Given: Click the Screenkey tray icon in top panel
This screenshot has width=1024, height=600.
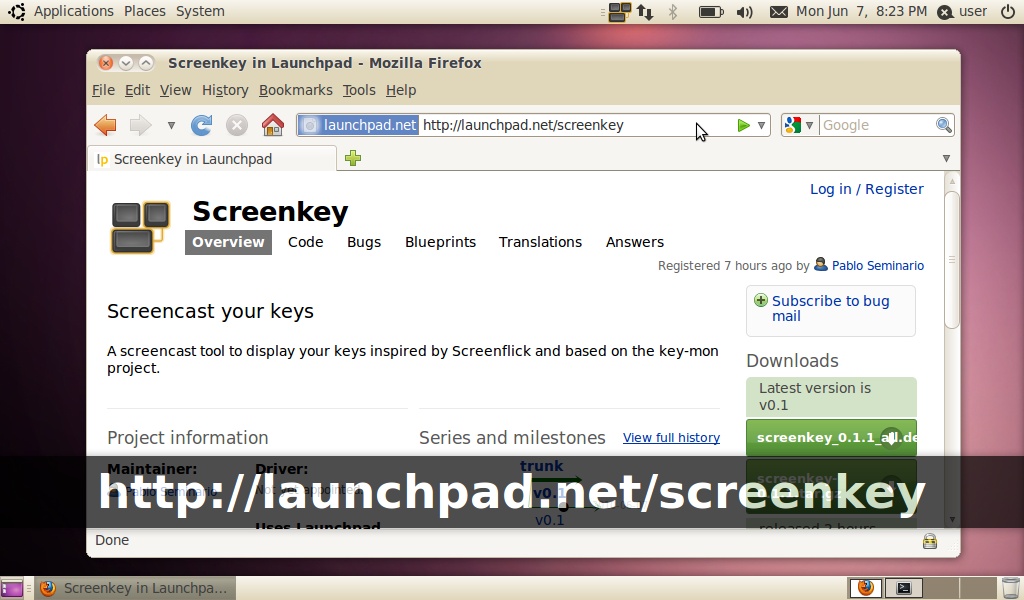Looking at the screenshot, I should [x=619, y=12].
